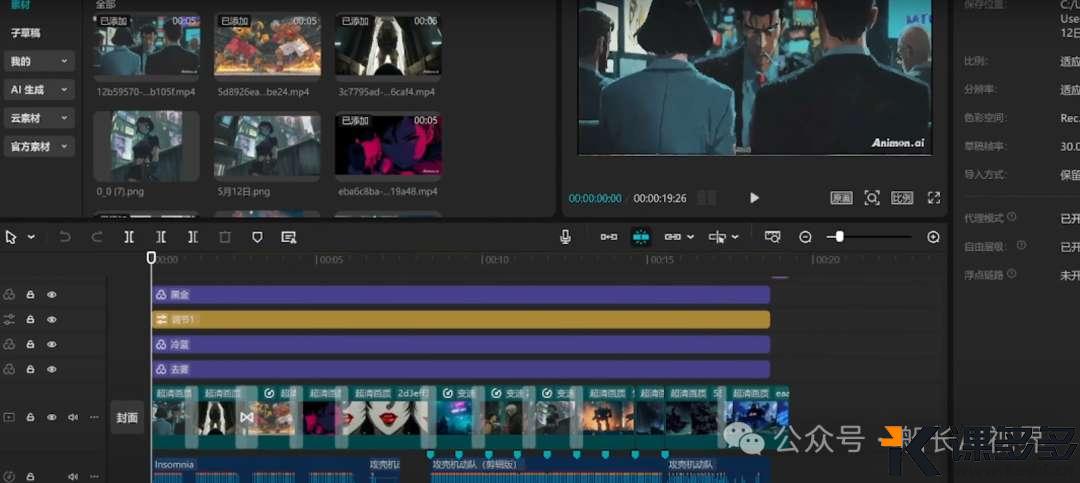Select the pointer selection tool
The image size is (1080, 483).
coord(11,237)
